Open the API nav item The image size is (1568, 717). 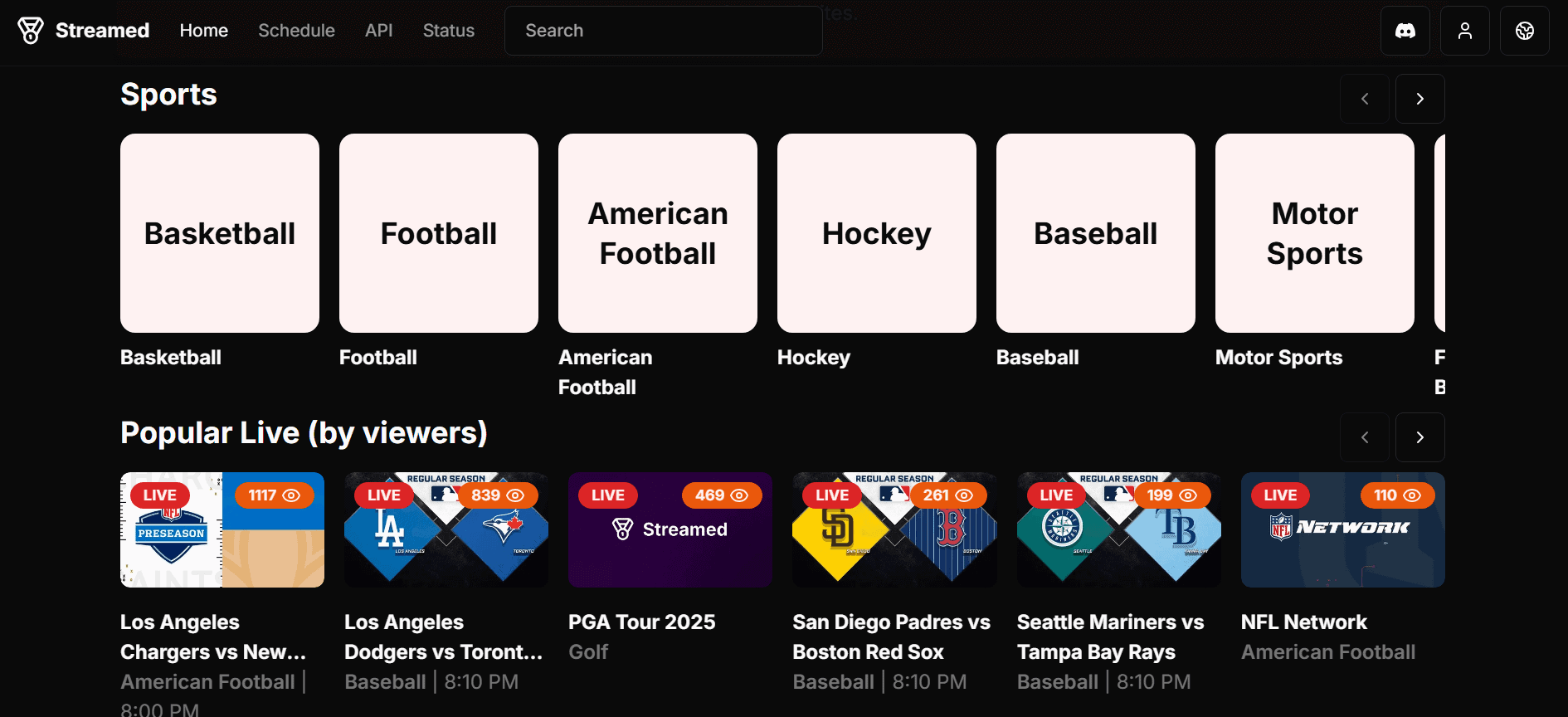pos(379,31)
